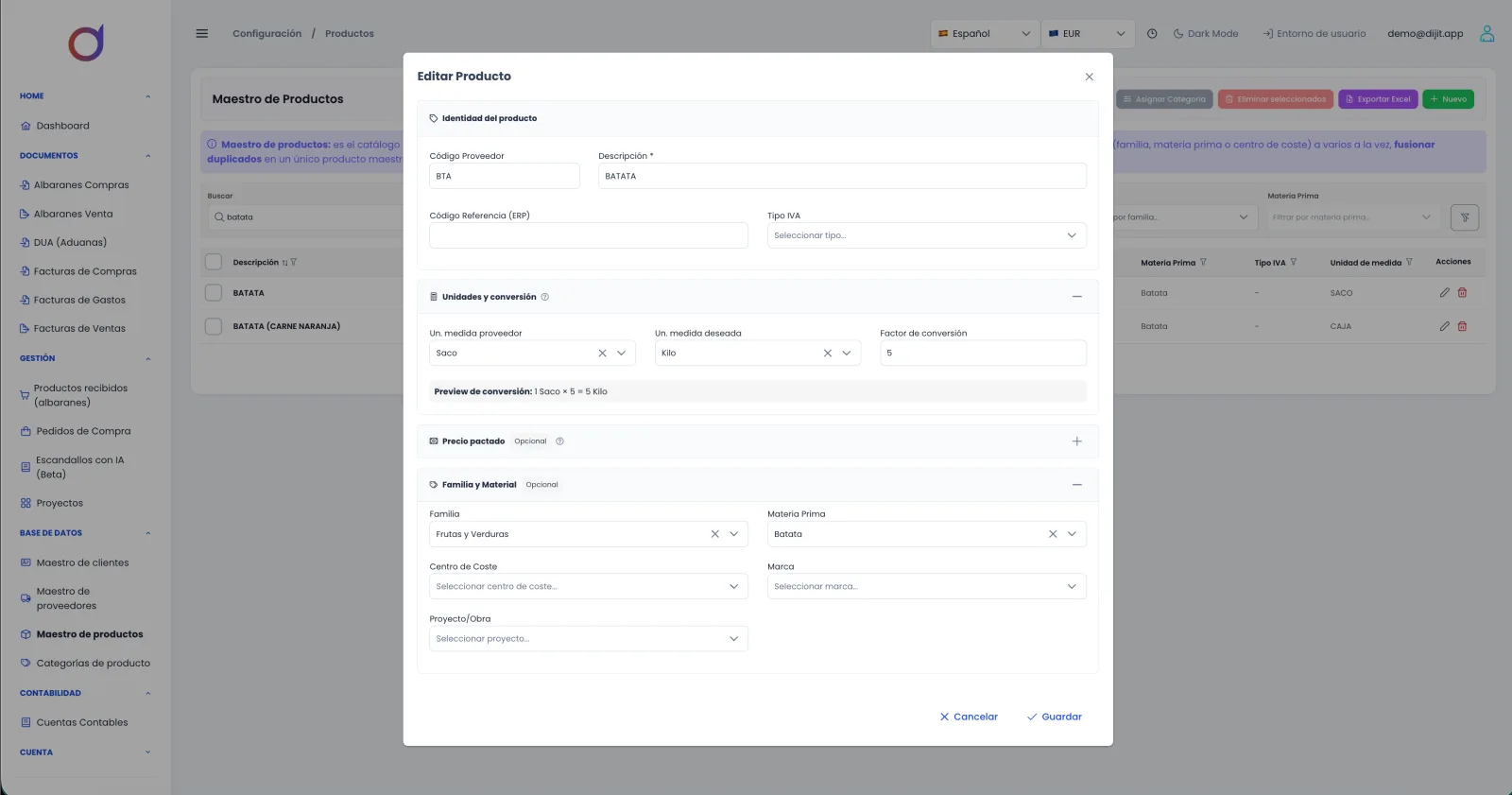
Task: Collapse the Unidades y conversión section
Action: (x=1076, y=297)
